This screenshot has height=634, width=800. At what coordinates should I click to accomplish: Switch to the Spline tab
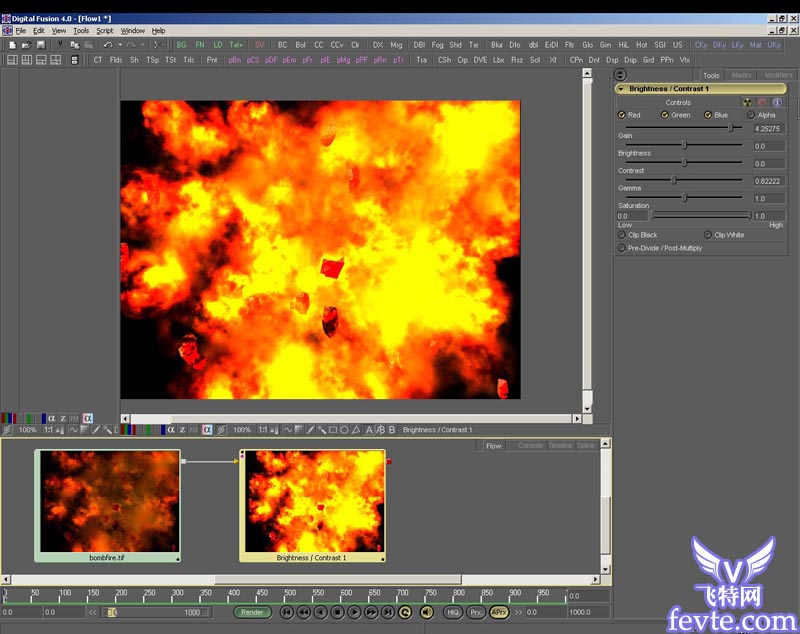[x=585, y=445]
